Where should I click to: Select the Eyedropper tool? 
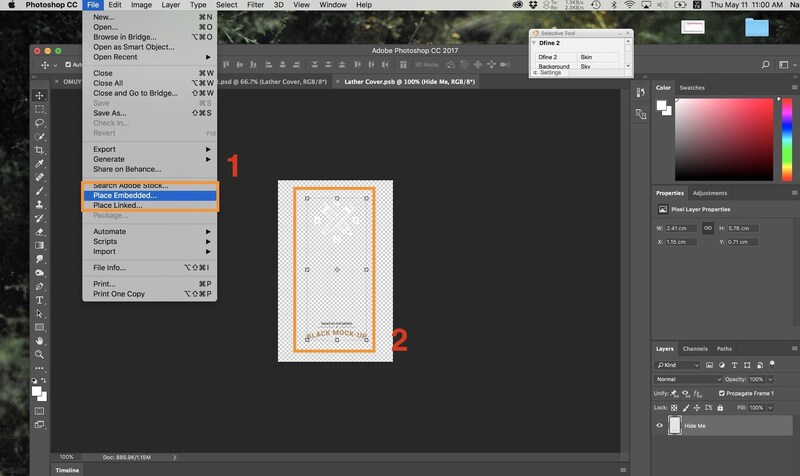[x=39, y=164]
